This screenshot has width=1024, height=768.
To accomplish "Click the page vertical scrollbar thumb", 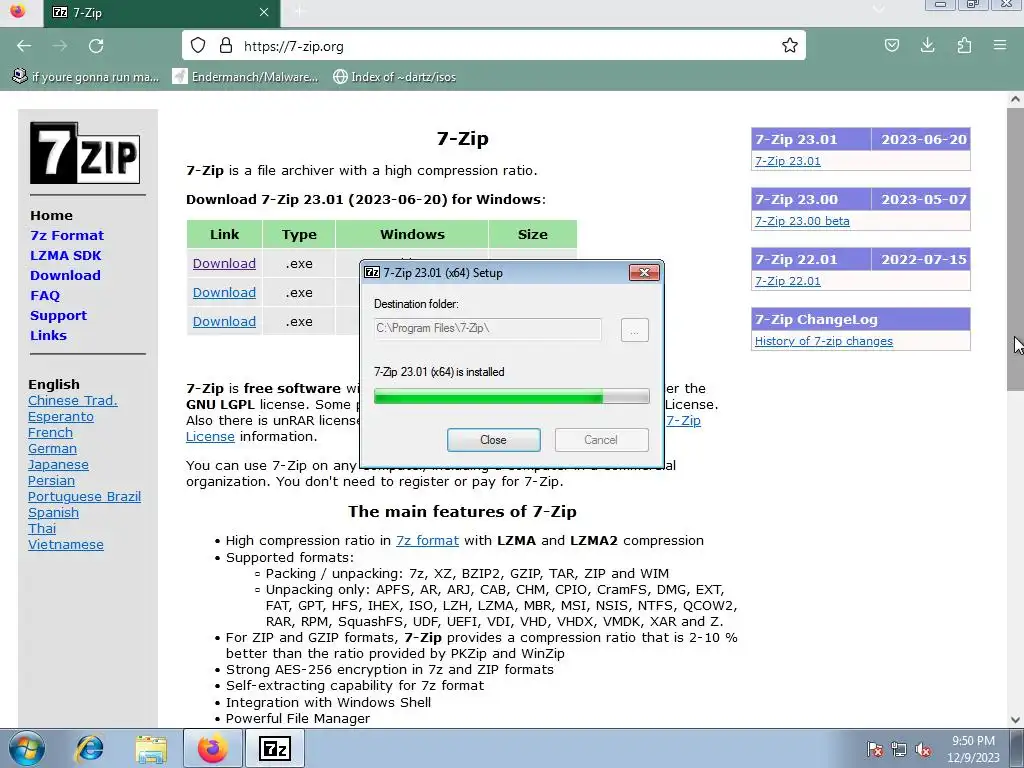I will [x=1015, y=249].
